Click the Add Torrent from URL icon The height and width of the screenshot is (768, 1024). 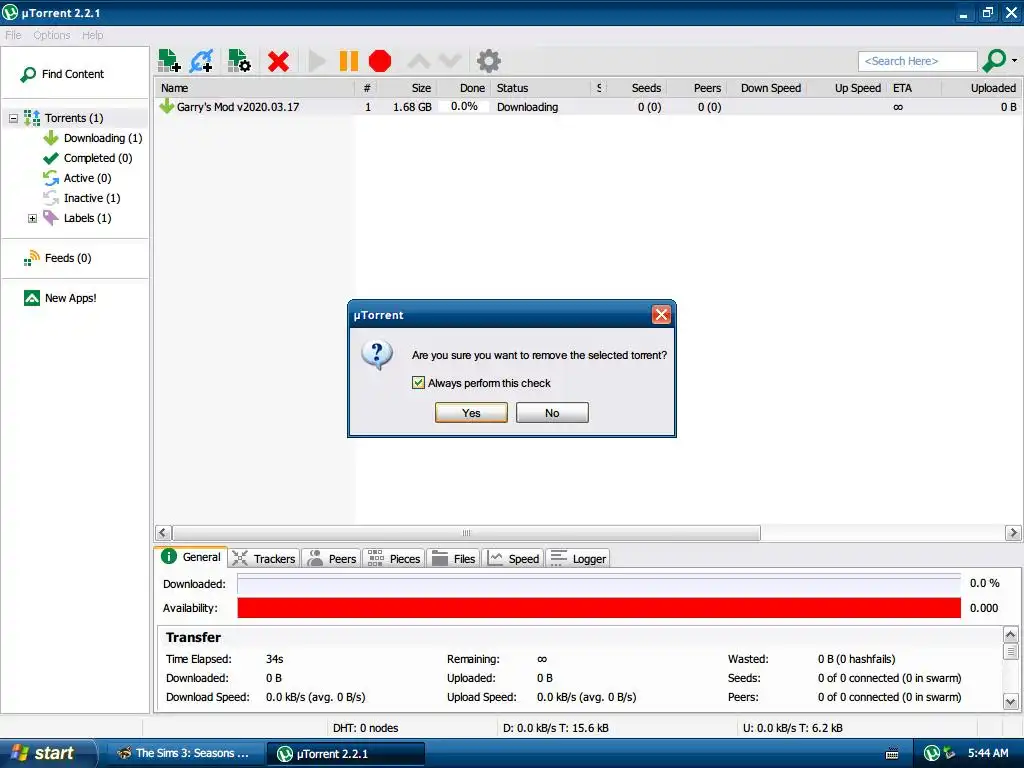pyautogui.click(x=202, y=61)
